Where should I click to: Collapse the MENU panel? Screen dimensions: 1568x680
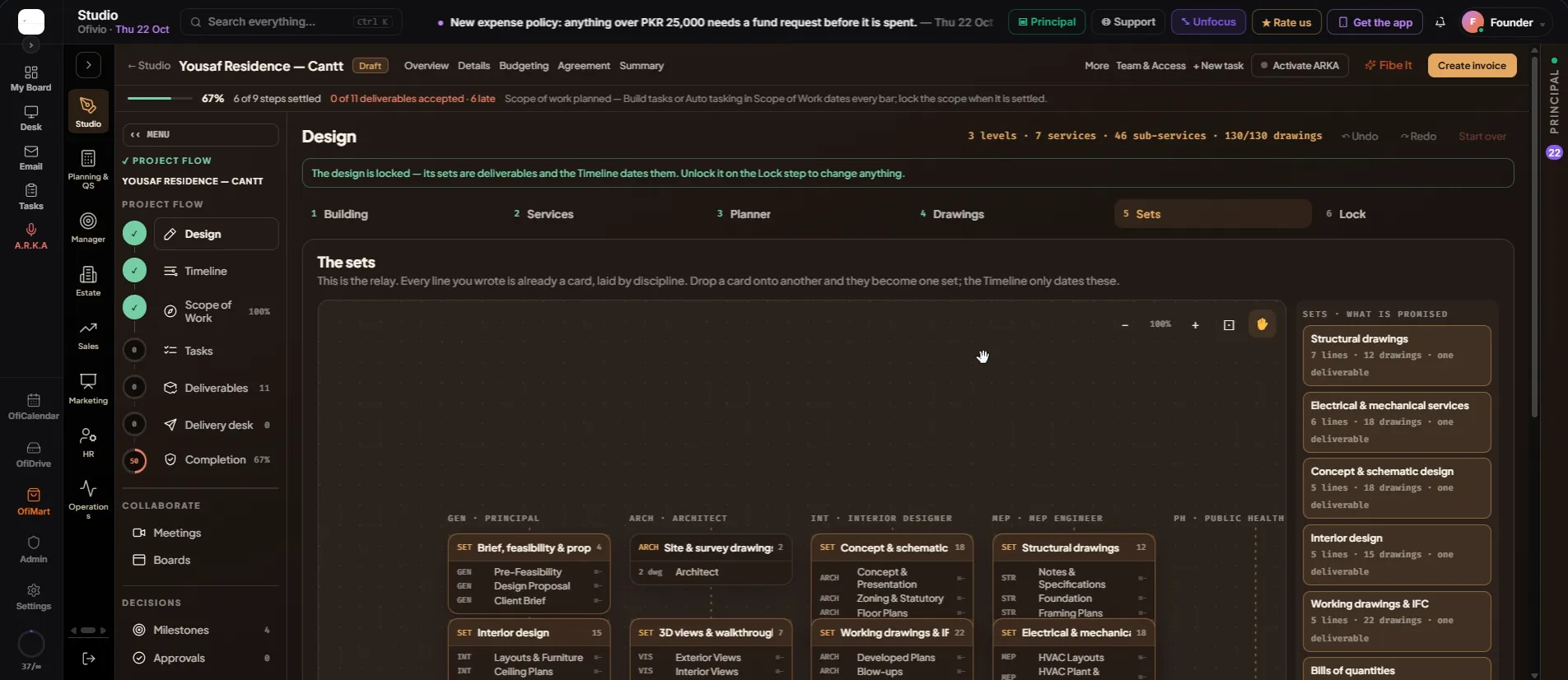coord(200,134)
